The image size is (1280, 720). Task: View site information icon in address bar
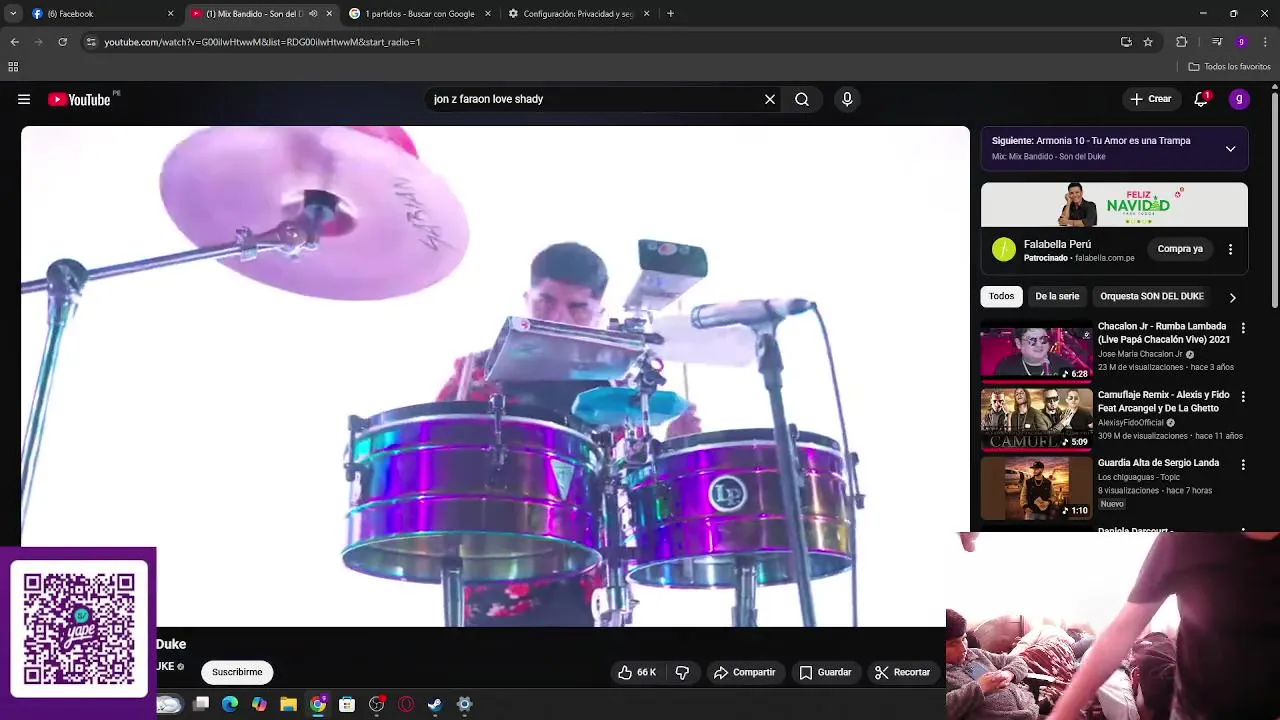(91, 42)
